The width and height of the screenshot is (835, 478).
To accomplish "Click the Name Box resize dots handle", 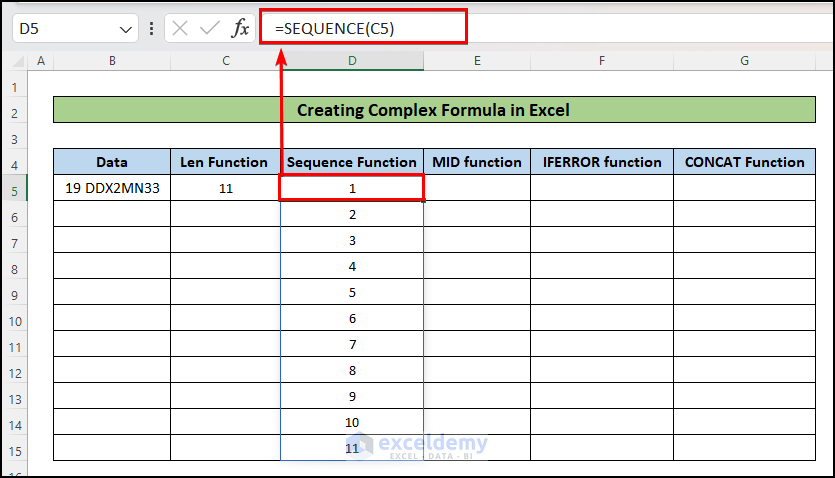I will pos(150,28).
